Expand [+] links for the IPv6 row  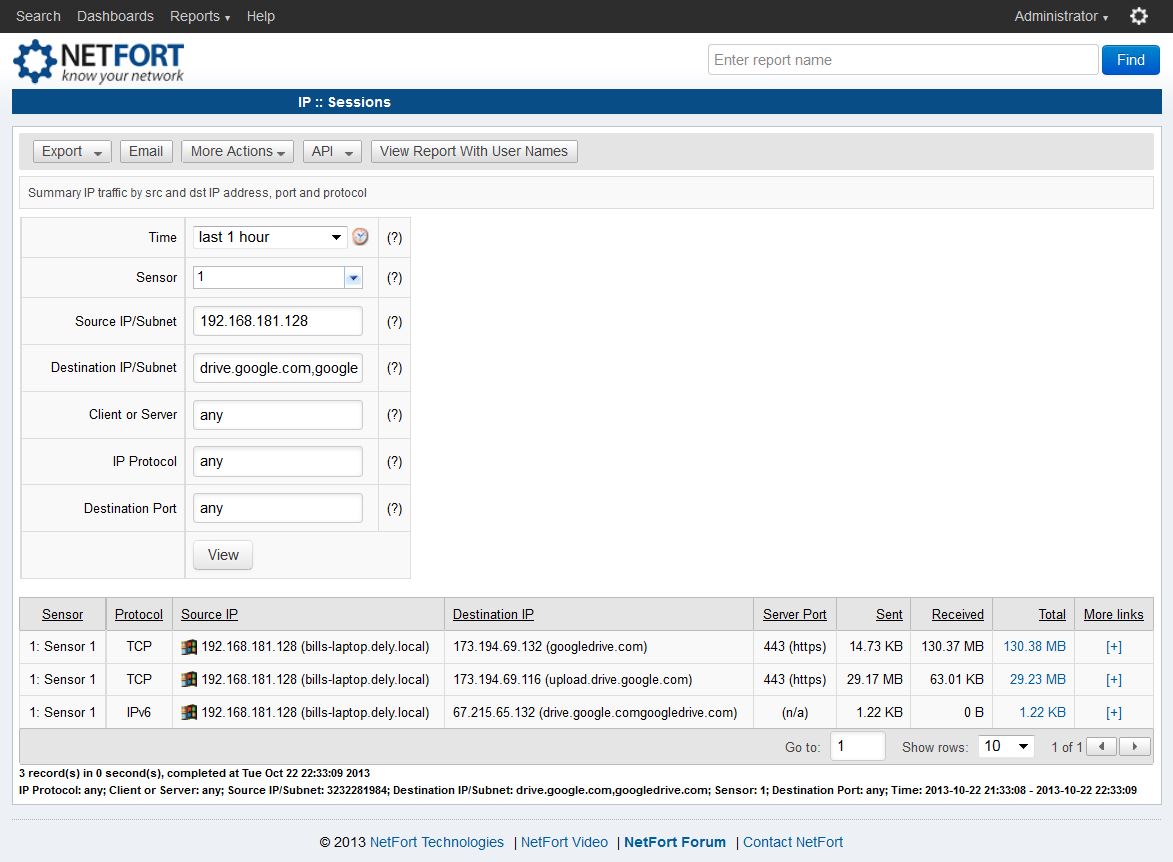[x=1114, y=712]
